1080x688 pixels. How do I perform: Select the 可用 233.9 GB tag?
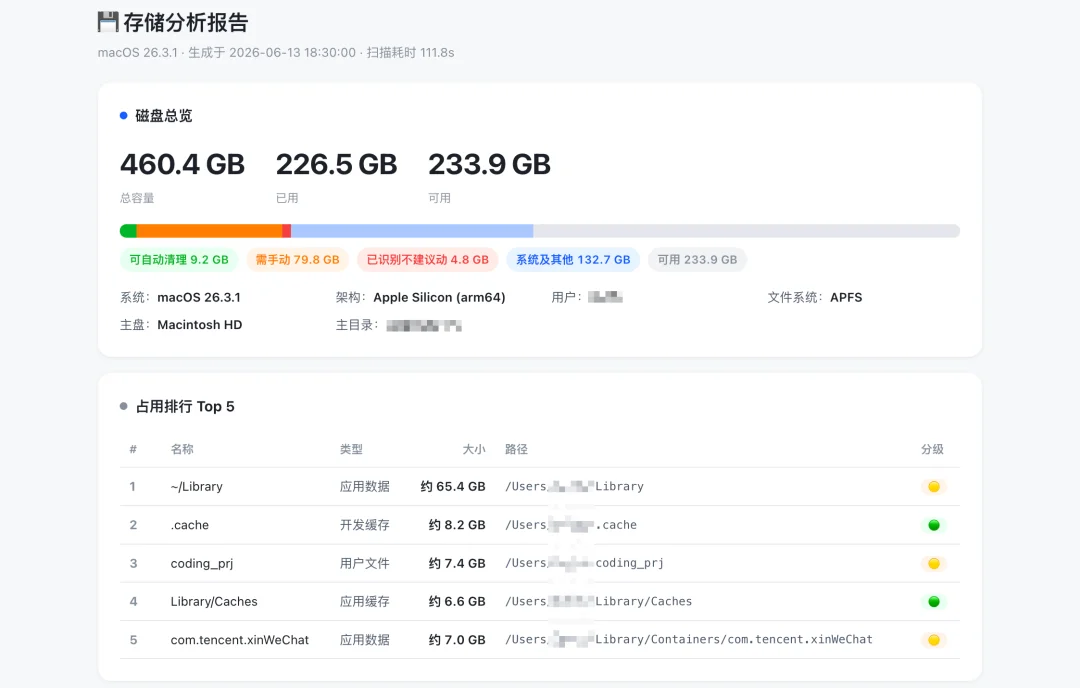(697, 260)
